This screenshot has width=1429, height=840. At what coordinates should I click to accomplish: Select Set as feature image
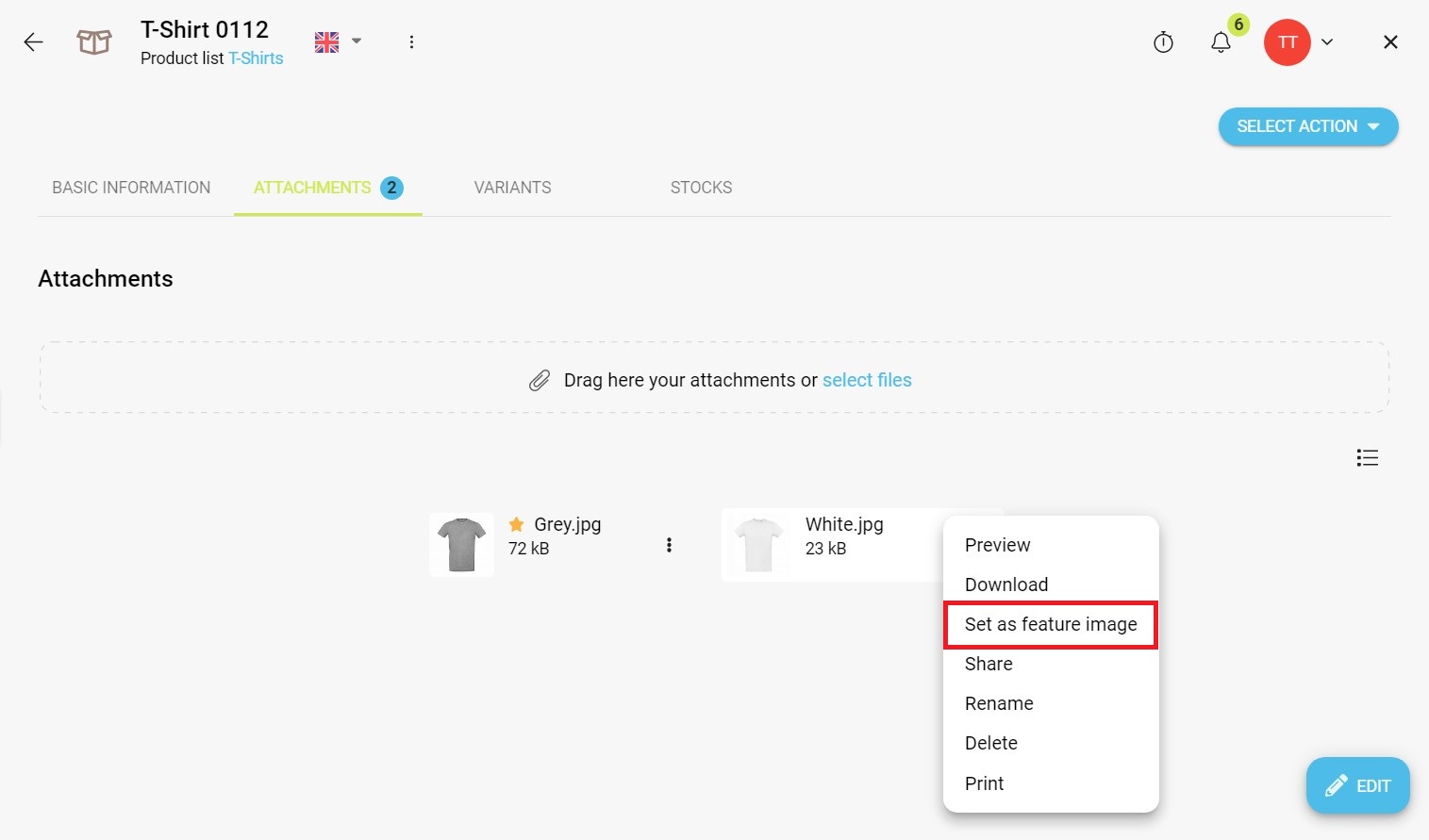pos(1051,624)
